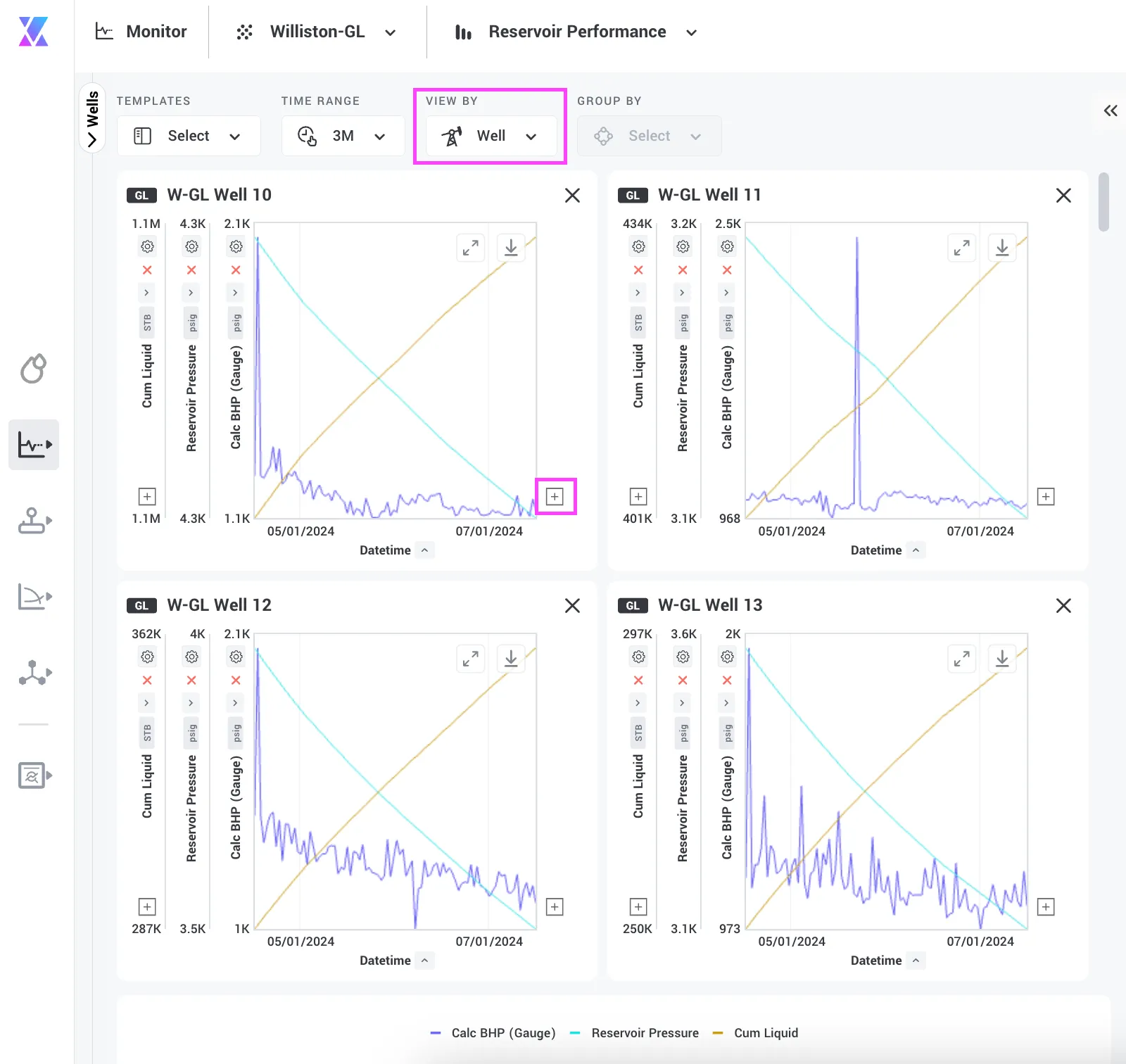Add left-side axis to Well 13 chart

click(x=638, y=907)
